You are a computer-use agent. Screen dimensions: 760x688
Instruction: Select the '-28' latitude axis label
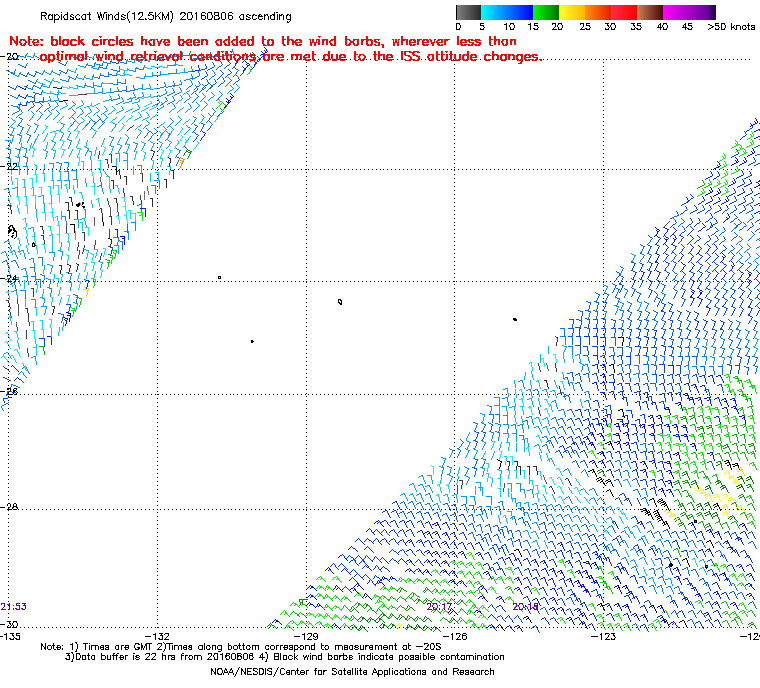pyautogui.click(x=9, y=507)
